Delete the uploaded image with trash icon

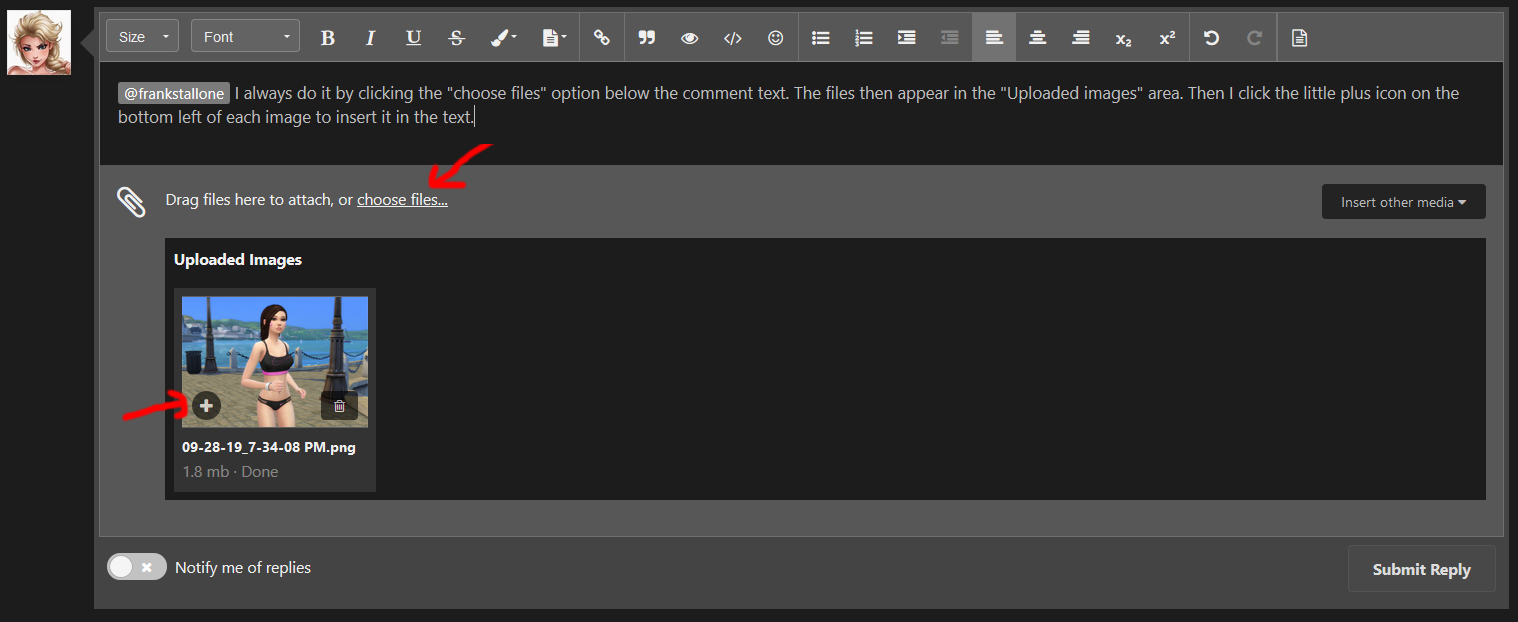click(x=339, y=406)
